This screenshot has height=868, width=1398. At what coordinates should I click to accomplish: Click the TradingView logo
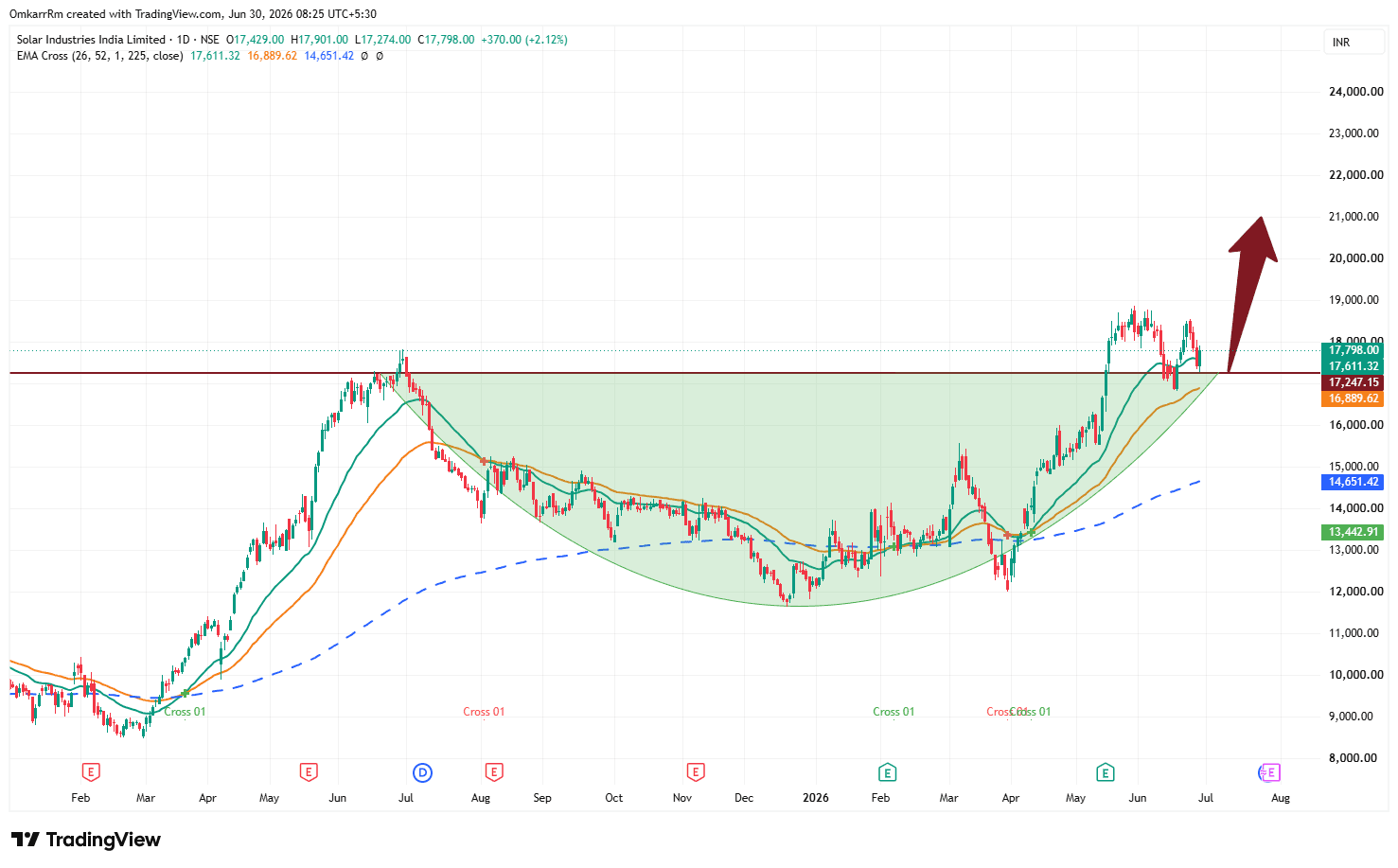(86, 840)
